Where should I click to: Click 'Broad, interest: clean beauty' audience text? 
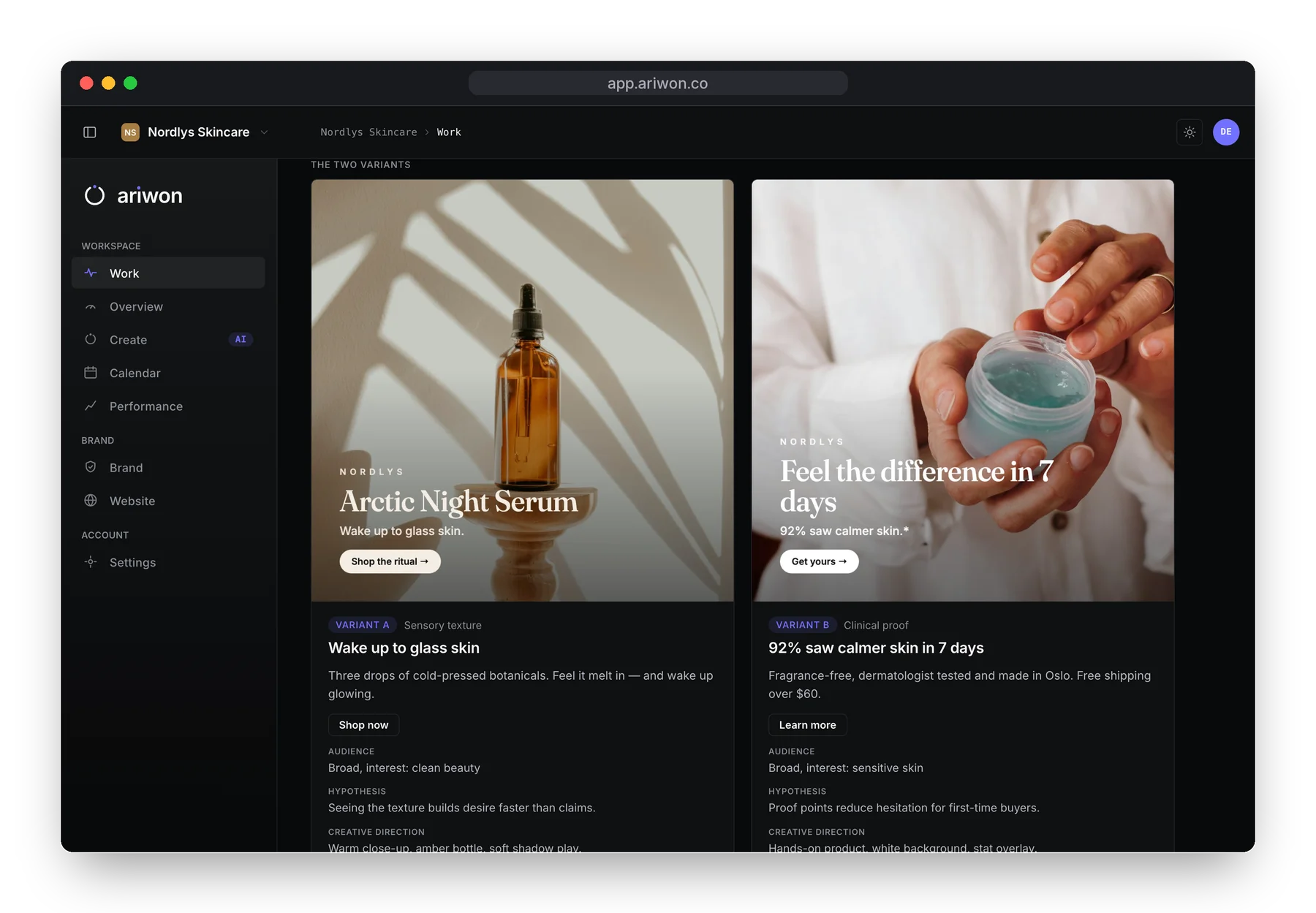click(404, 768)
